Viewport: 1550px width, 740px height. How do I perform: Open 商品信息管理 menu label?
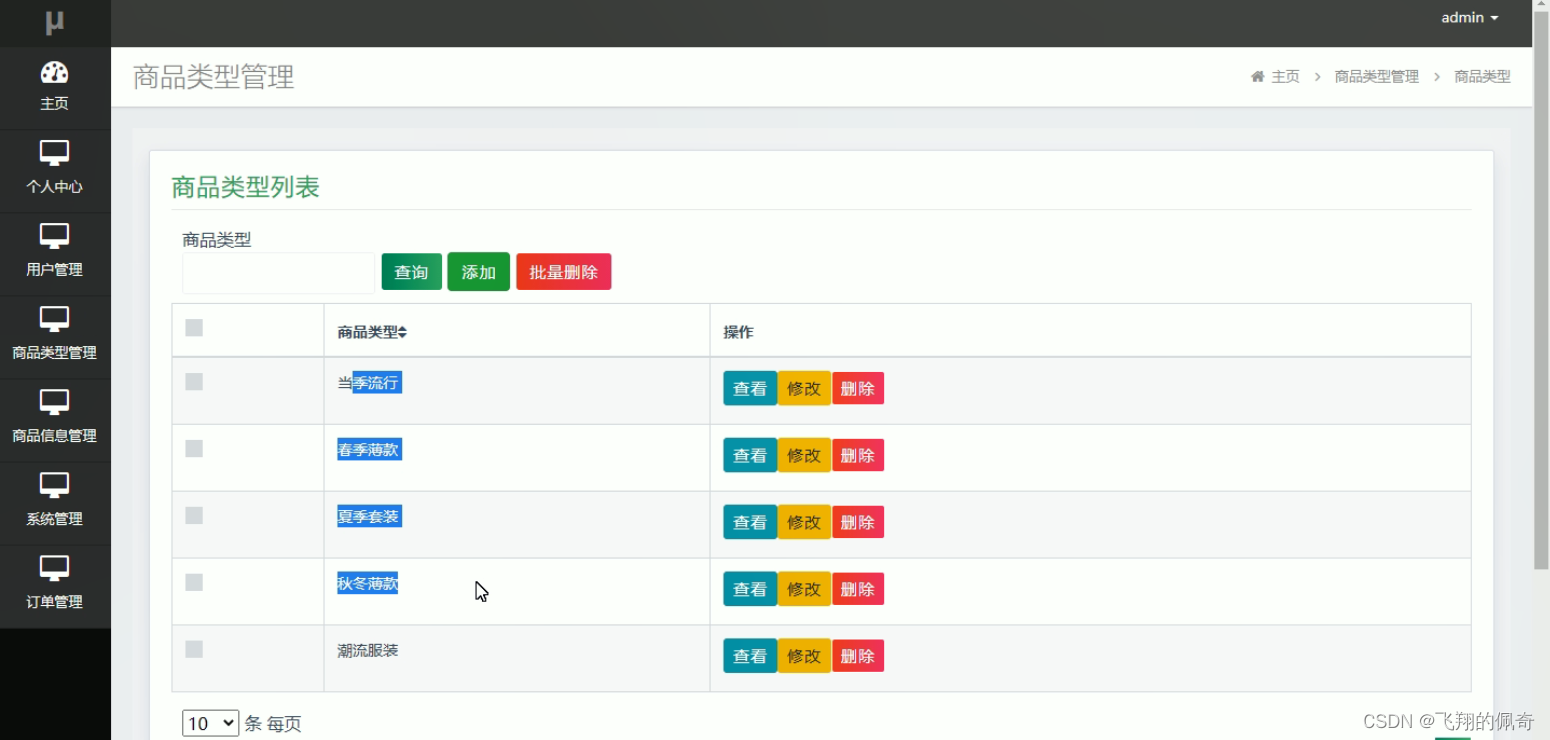tap(54, 436)
